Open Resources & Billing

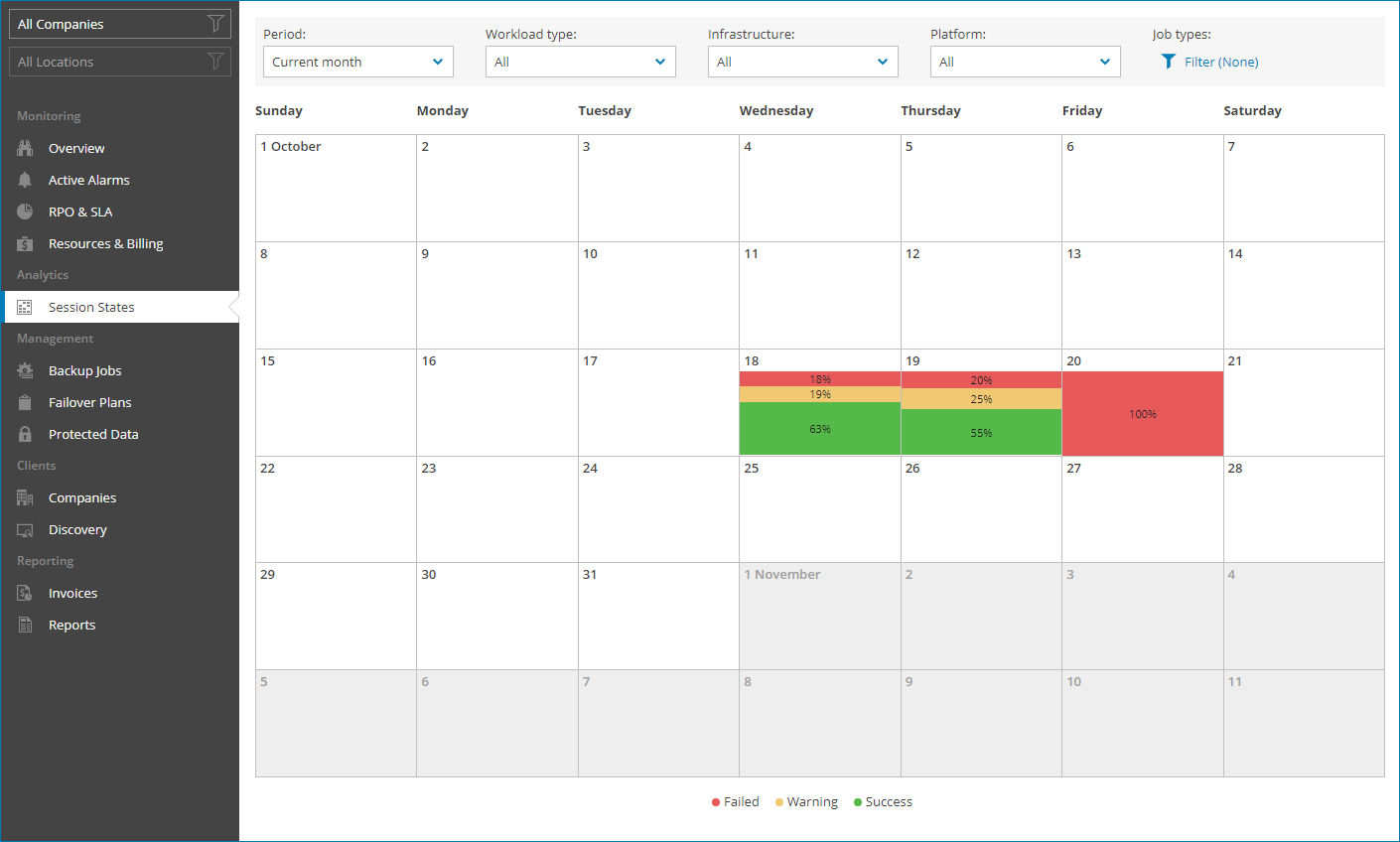coord(106,243)
